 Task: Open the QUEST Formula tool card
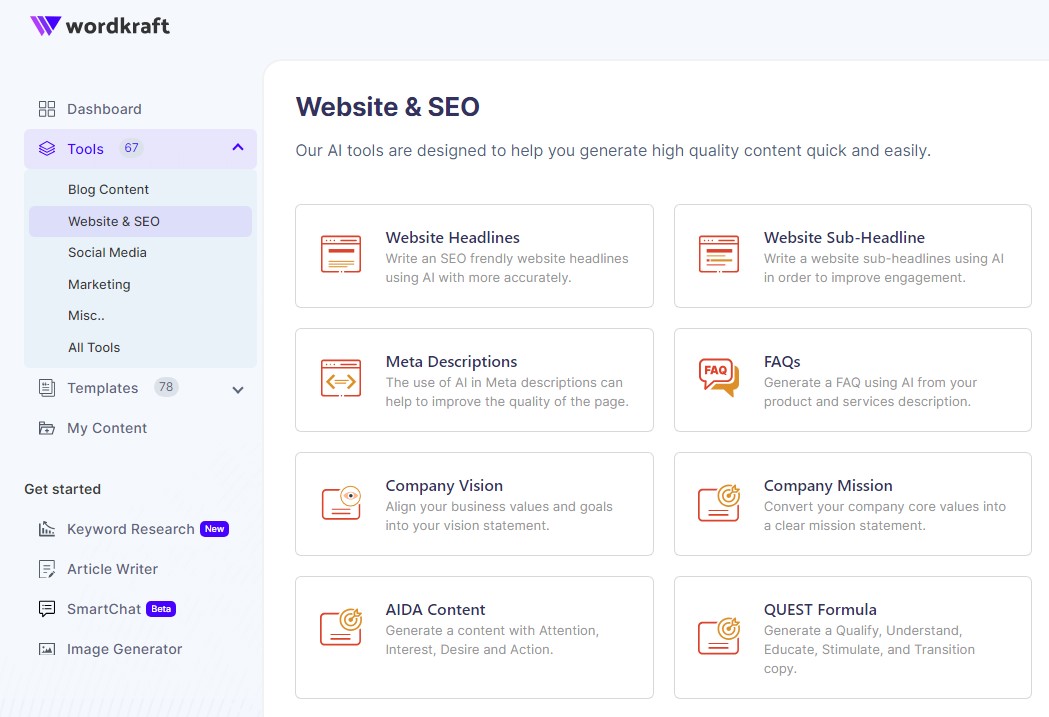click(852, 637)
